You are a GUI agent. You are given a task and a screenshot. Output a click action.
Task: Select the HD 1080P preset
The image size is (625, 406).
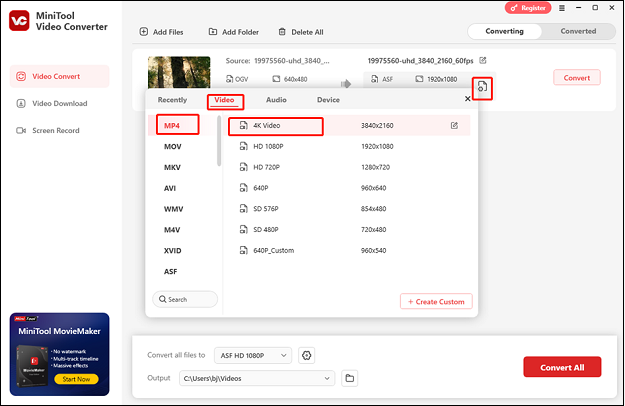tap(349, 146)
